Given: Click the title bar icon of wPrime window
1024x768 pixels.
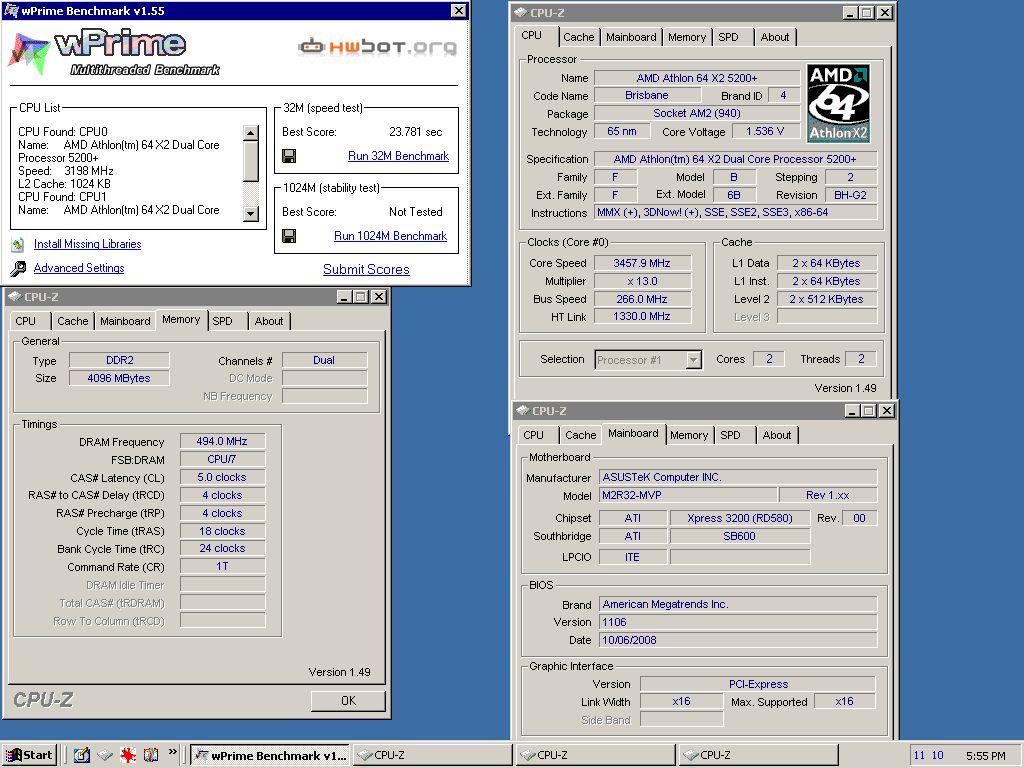Looking at the screenshot, I should click(11, 10).
